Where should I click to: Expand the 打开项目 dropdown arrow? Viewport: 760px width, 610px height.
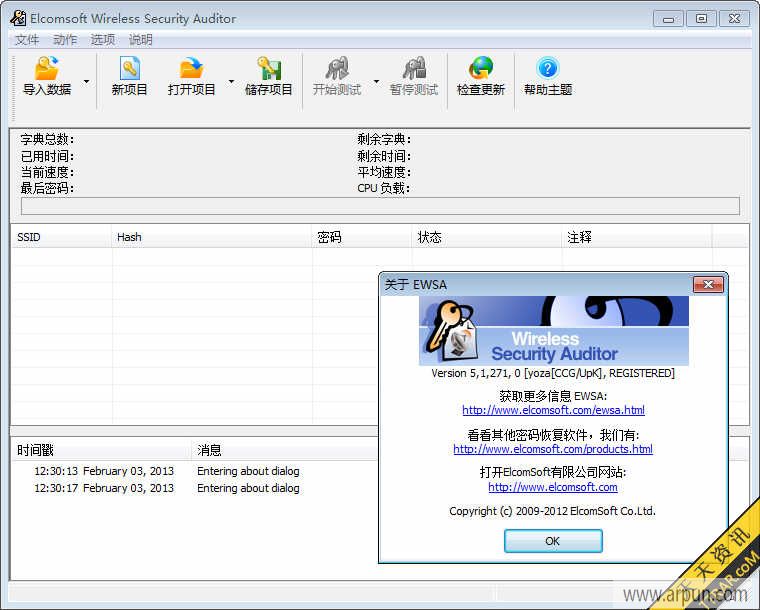click(x=231, y=81)
